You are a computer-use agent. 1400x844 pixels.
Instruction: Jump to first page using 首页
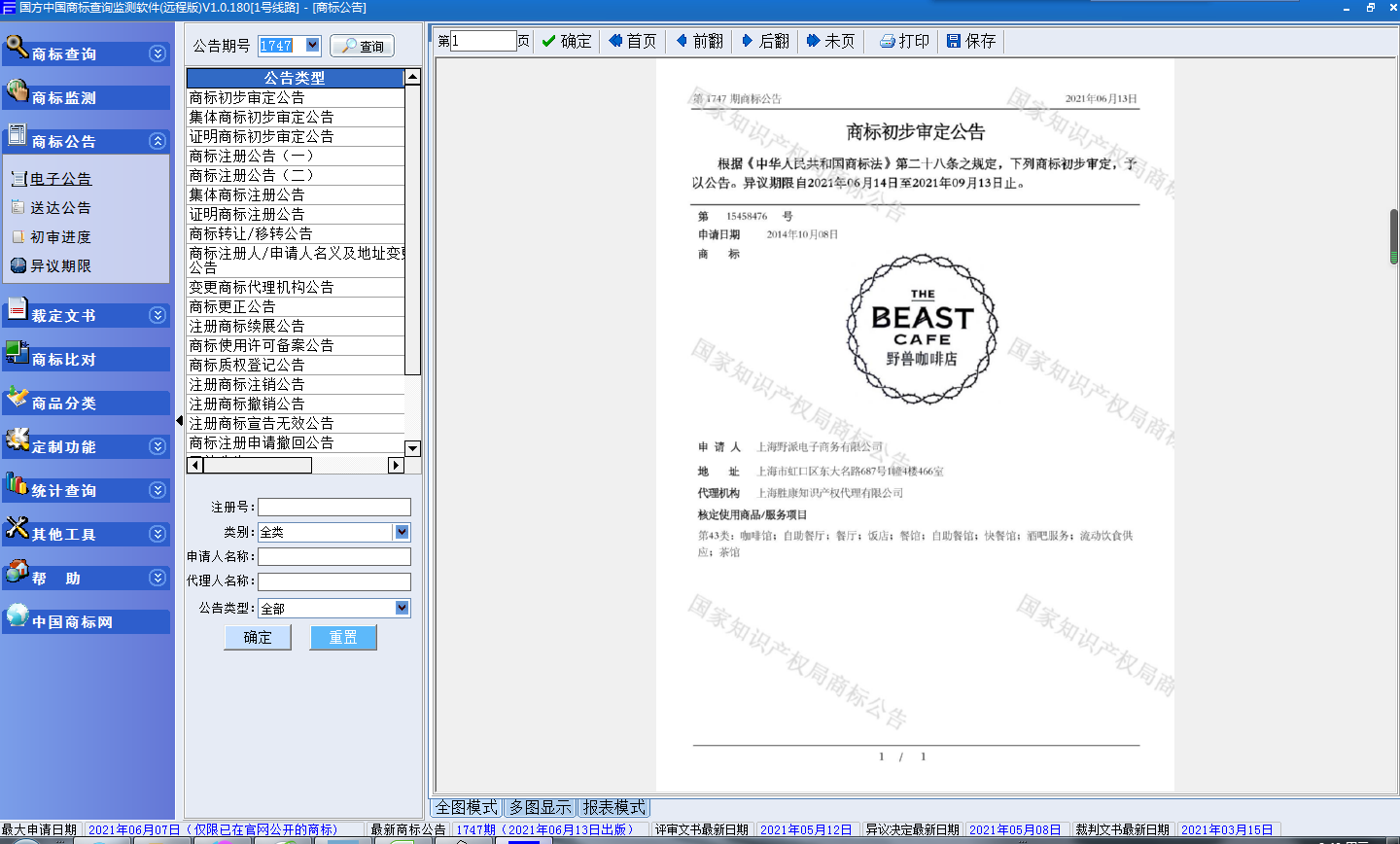tap(632, 41)
